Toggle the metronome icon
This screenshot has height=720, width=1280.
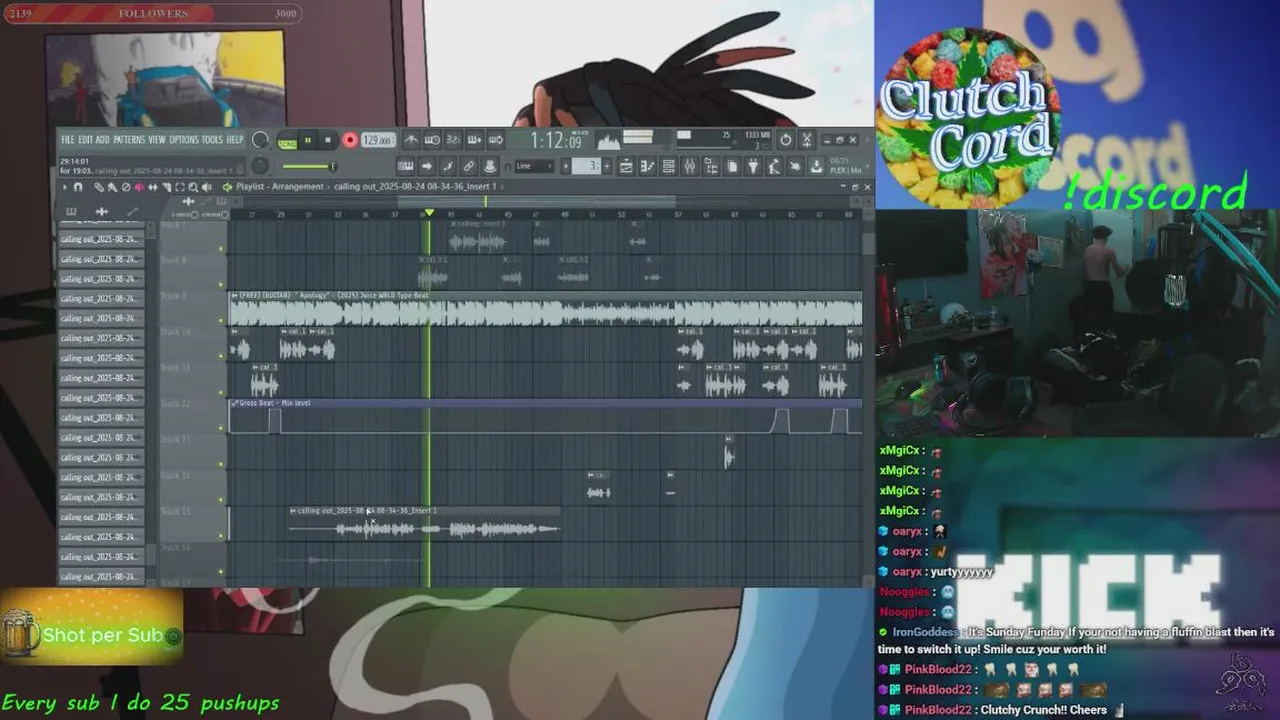click(x=411, y=140)
